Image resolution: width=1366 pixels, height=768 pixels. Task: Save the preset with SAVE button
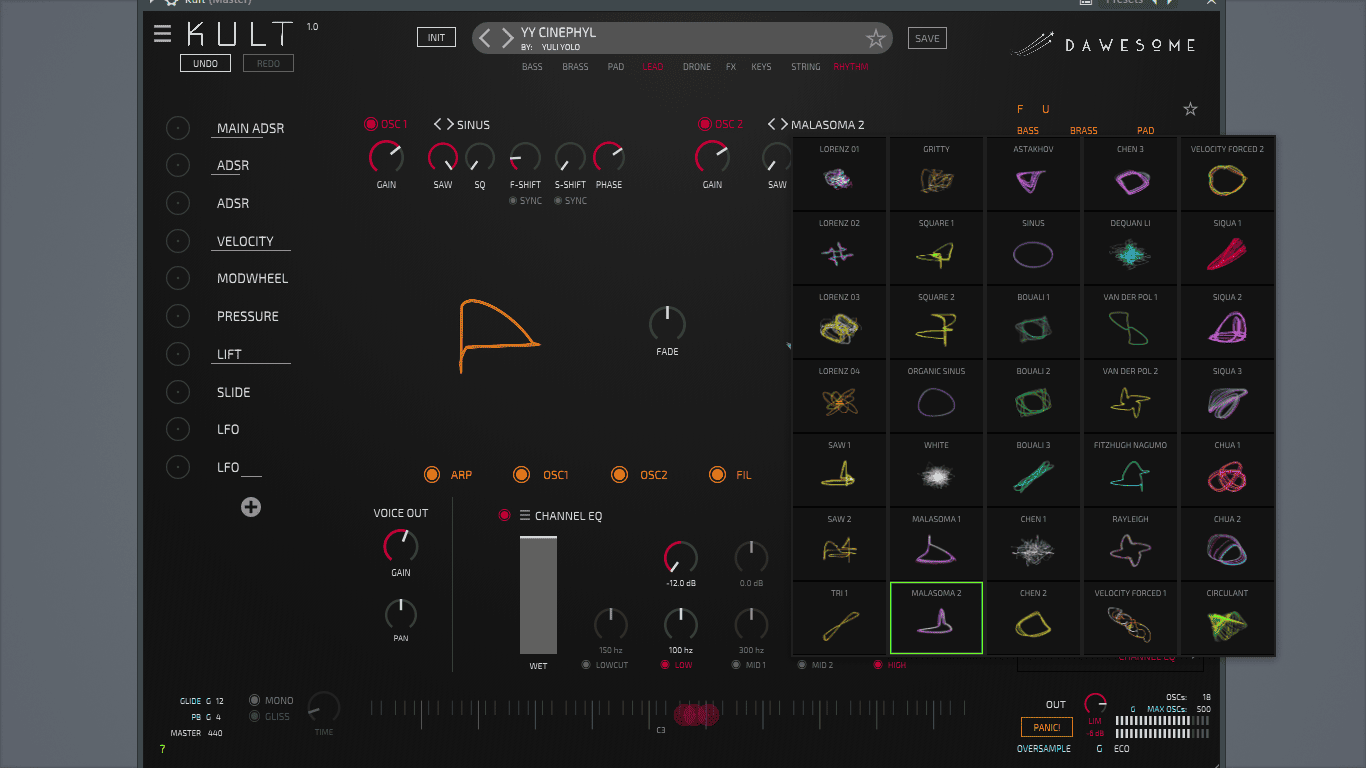pos(927,38)
